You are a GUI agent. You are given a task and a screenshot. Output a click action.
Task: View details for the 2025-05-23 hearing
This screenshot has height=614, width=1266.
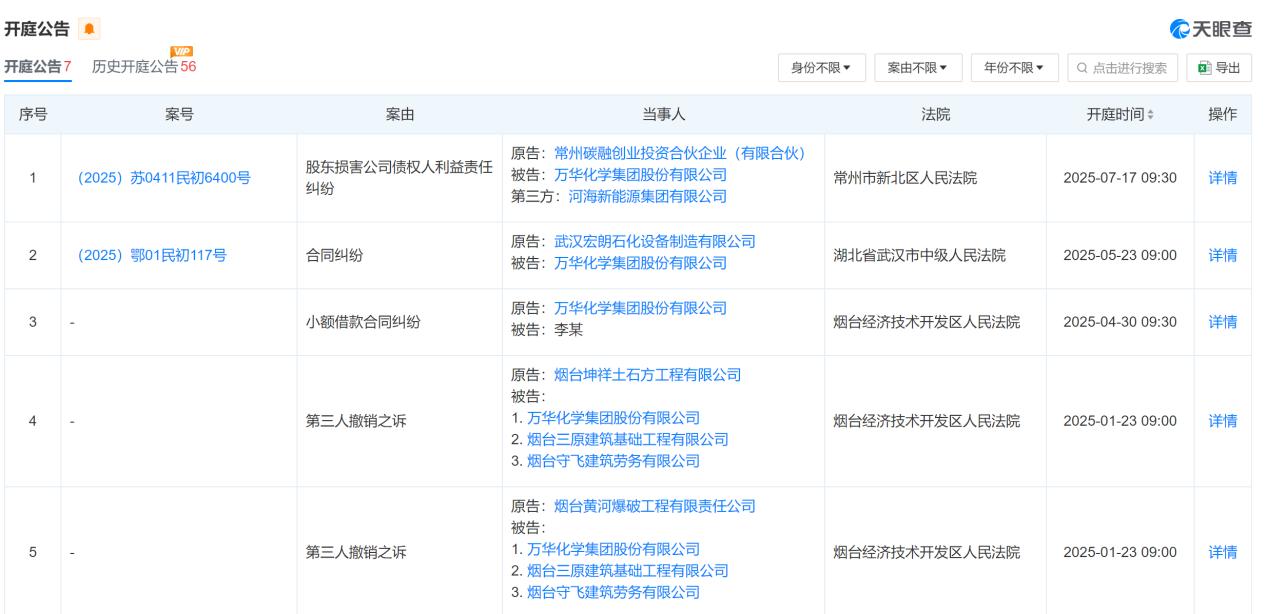pyautogui.click(x=1223, y=255)
